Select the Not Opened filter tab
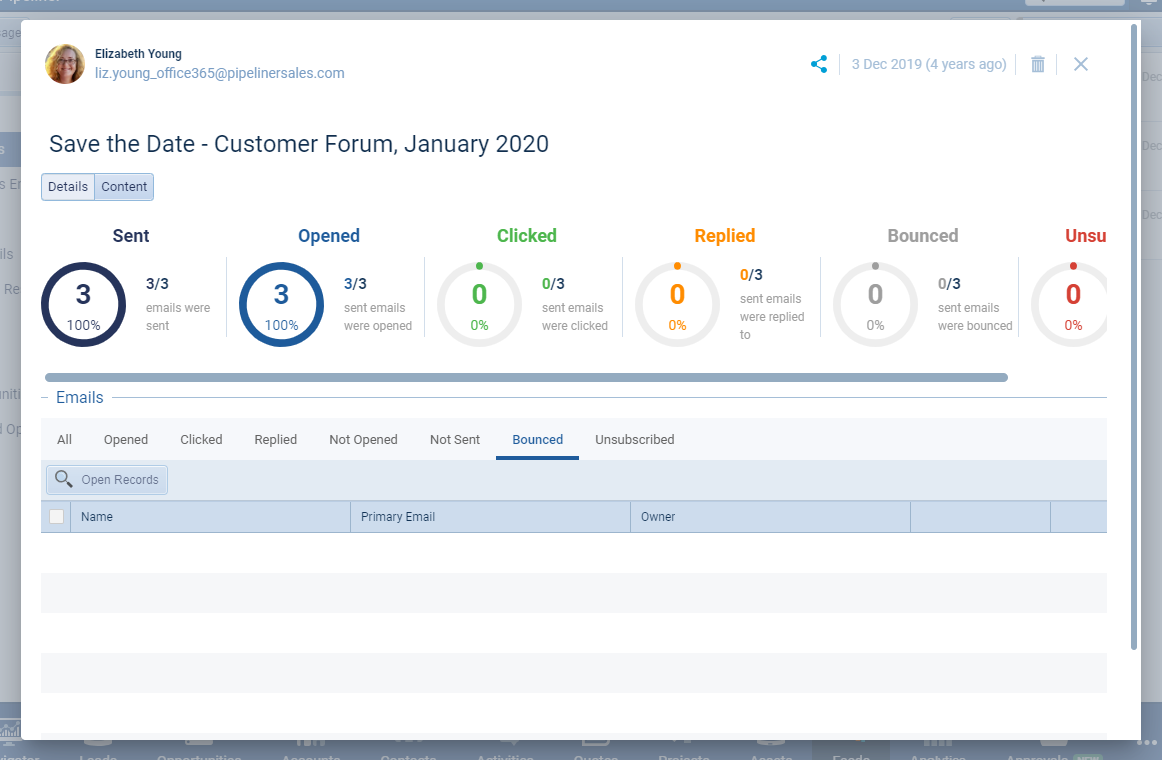This screenshot has width=1162, height=760. coord(363,439)
